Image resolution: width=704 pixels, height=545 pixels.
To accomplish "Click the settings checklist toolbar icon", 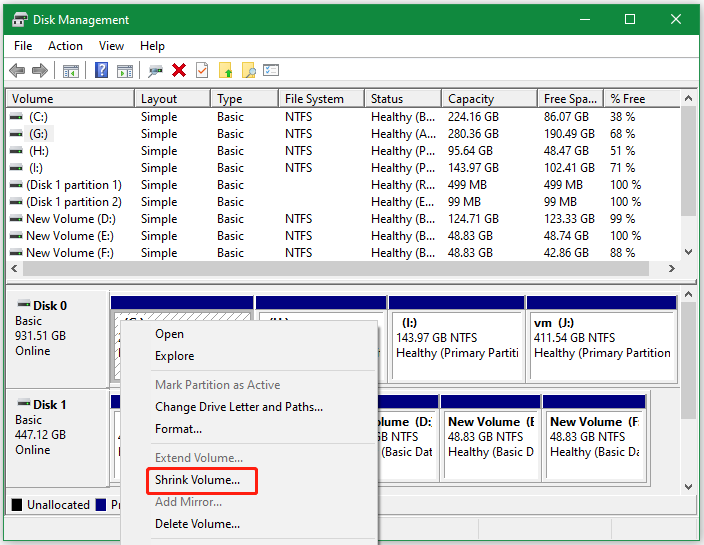I will click(x=271, y=70).
